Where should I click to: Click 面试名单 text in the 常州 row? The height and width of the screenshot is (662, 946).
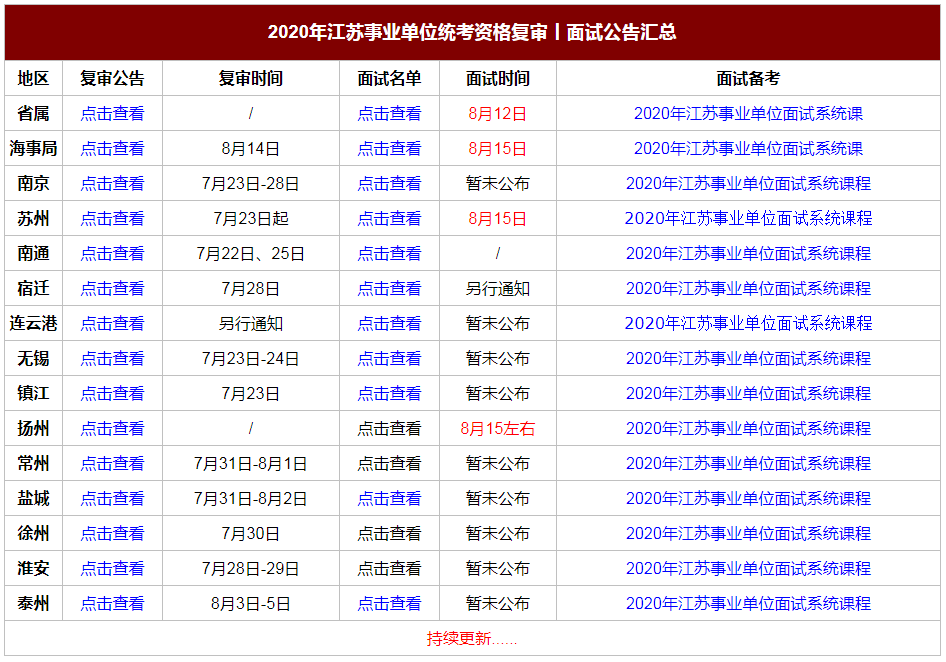[x=389, y=463]
